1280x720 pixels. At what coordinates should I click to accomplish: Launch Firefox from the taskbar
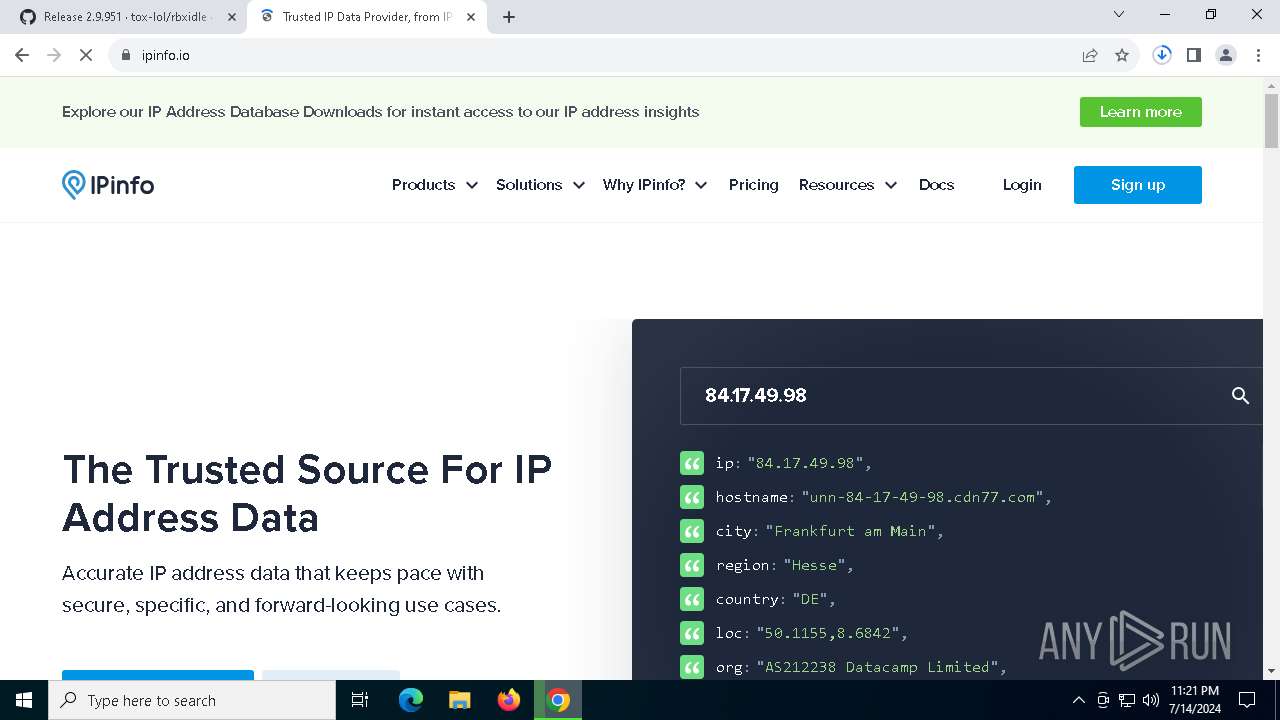(509, 700)
